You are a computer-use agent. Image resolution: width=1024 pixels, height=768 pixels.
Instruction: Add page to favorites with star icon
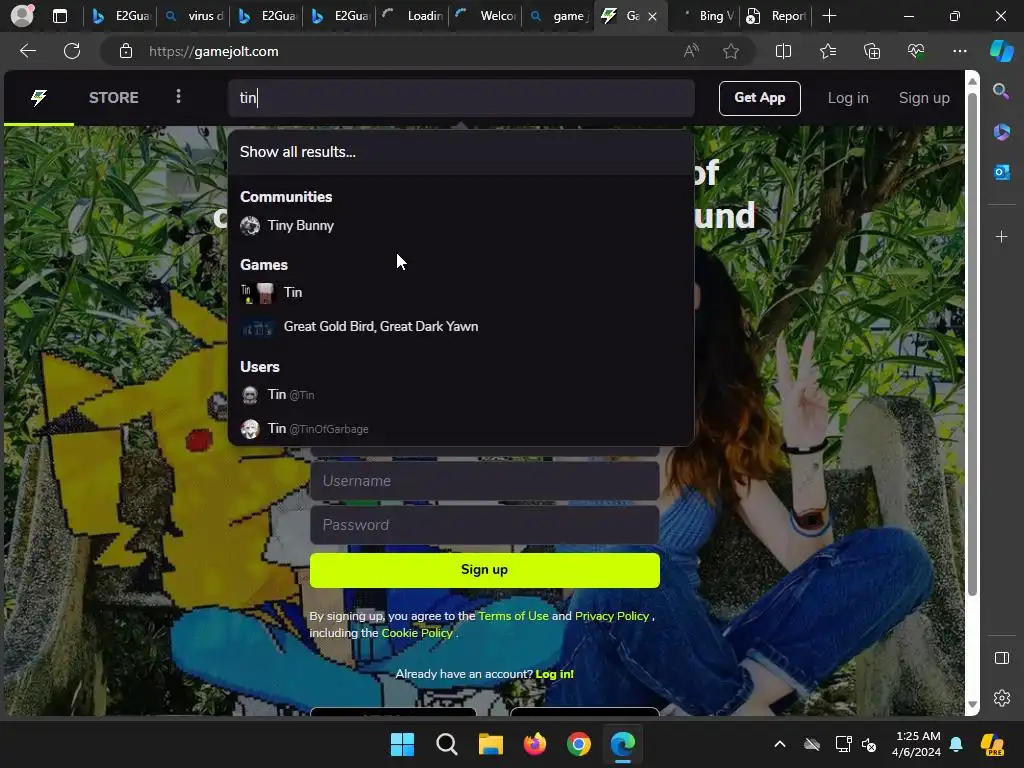coord(731,51)
